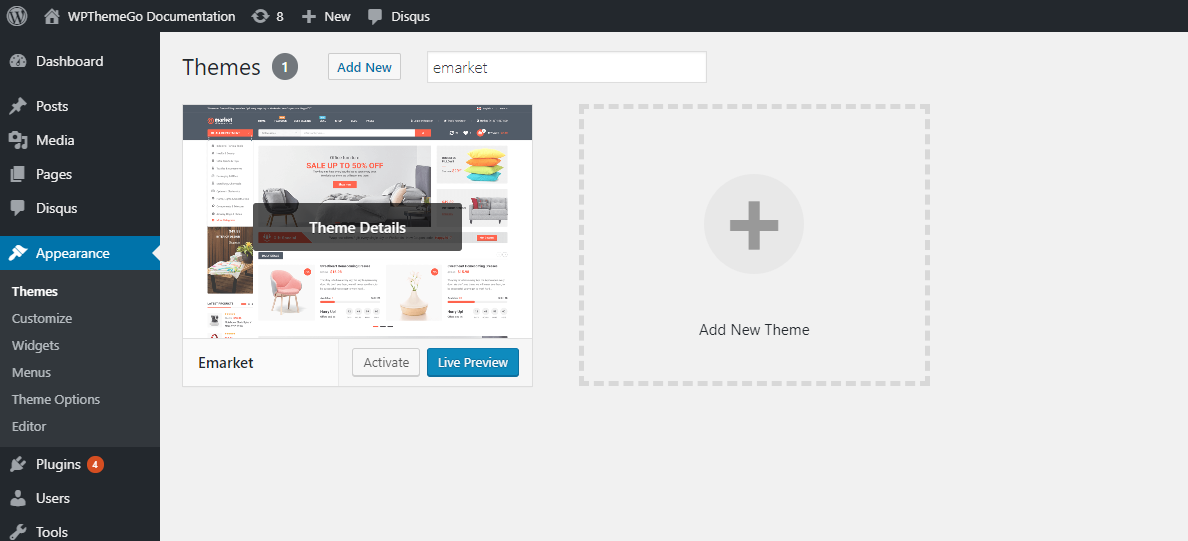Open the New content menu
The width and height of the screenshot is (1188, 541).
[x=326, y=16]
